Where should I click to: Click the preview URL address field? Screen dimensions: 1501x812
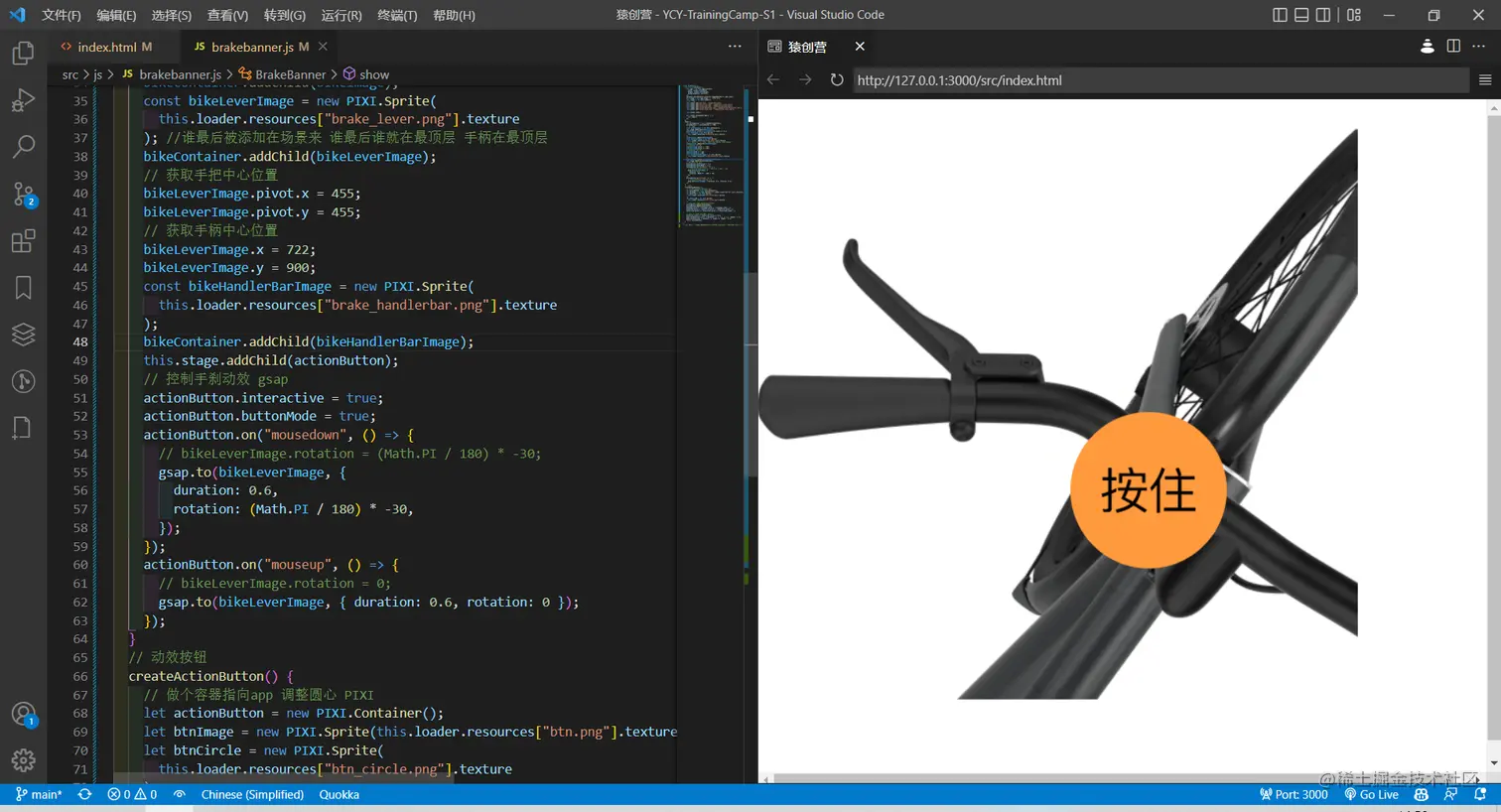1160,80
